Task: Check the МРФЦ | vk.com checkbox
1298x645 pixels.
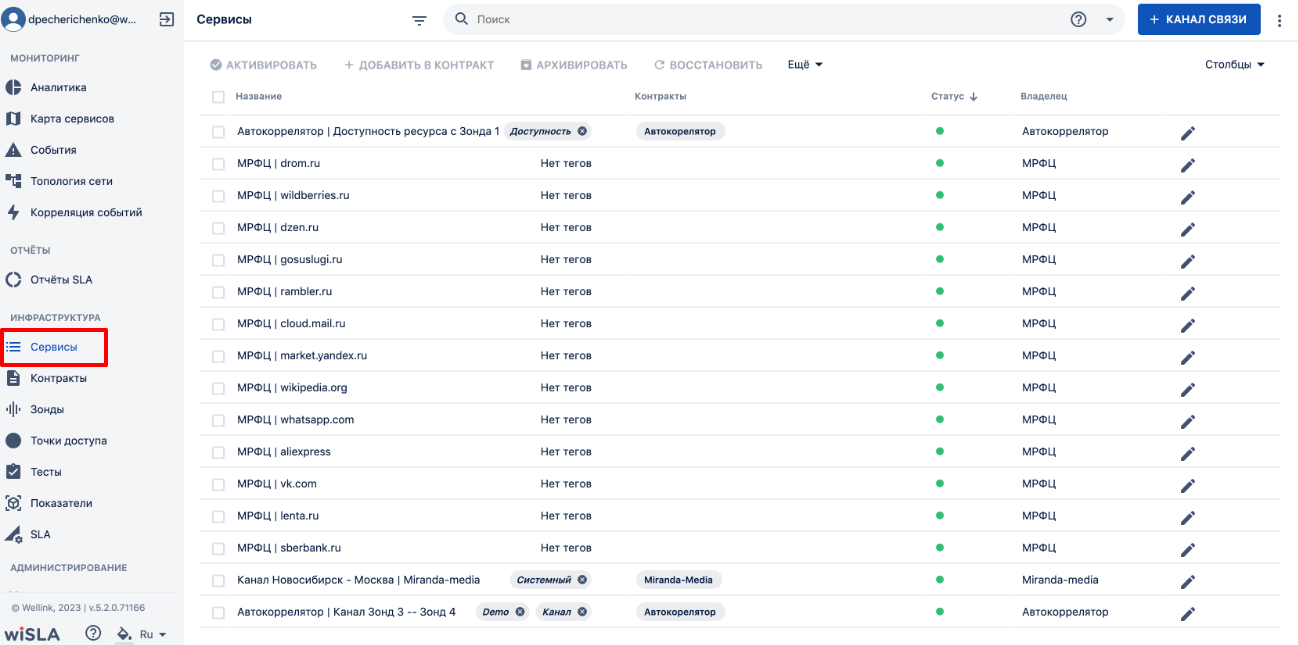Action: [x=218, y=484]
